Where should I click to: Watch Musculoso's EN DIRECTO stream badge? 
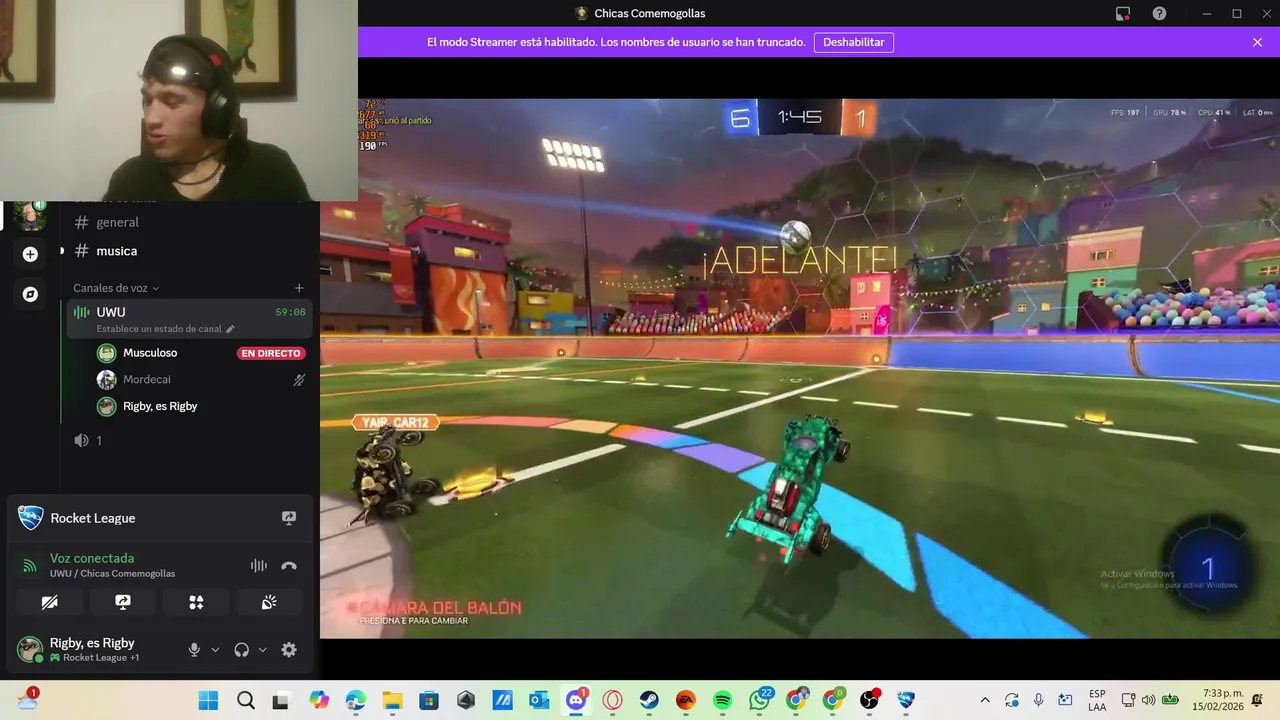(271, 353)
